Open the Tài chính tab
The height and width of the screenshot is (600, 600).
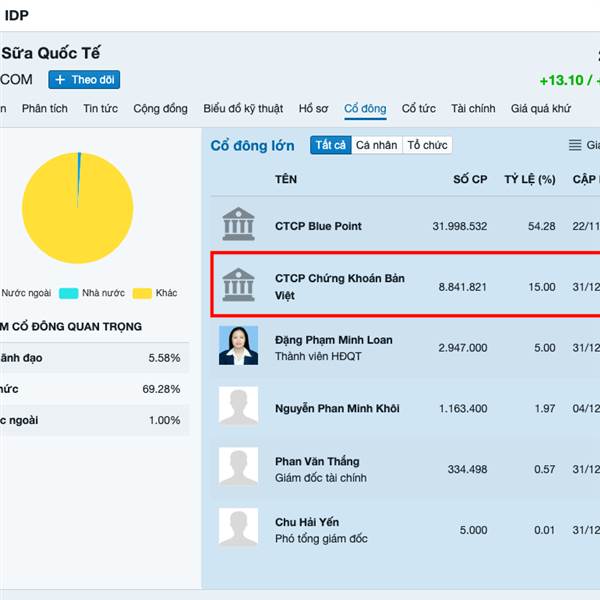473,108
